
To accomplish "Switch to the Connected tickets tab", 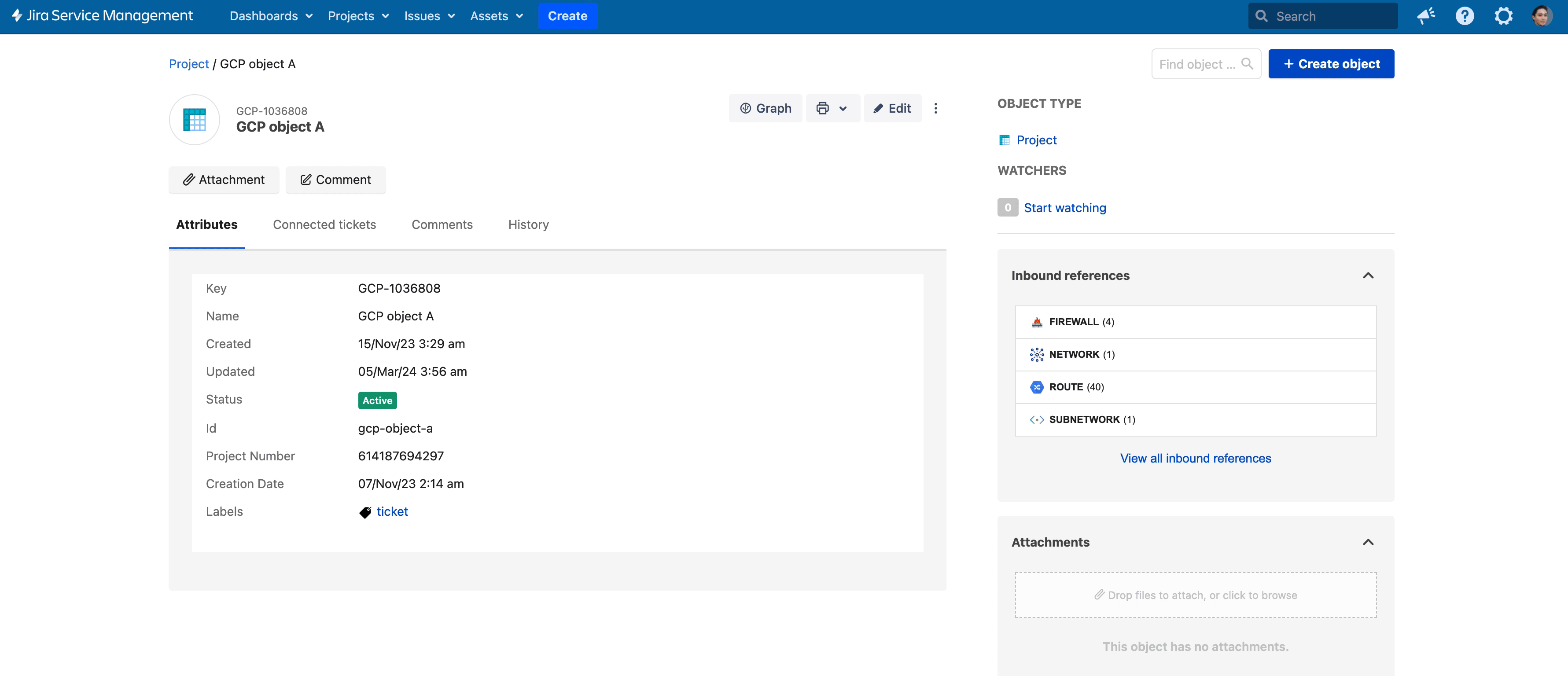I will (324, 224).
